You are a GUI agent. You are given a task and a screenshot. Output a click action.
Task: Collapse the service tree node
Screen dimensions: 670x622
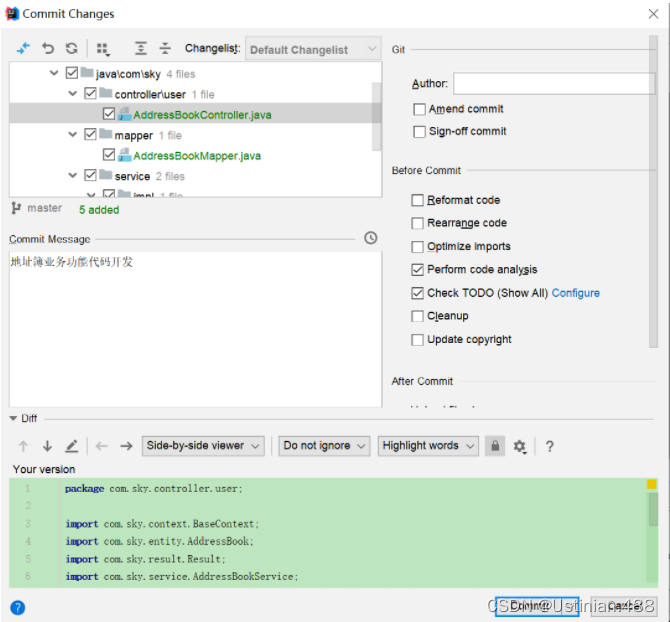[x=73, y=175]
